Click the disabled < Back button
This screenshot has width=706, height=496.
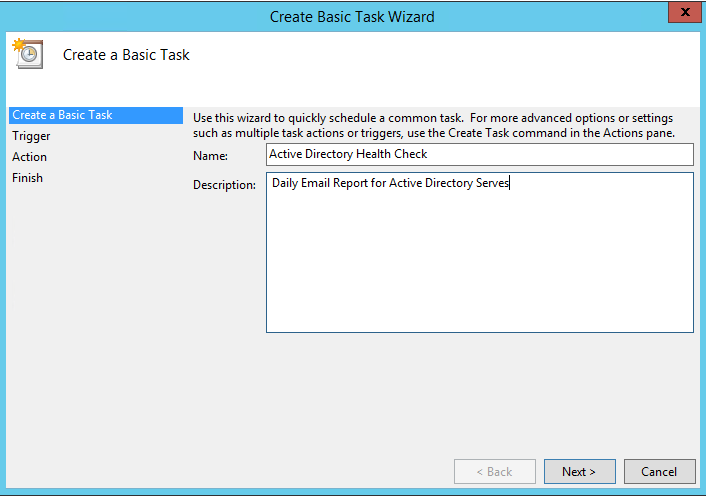pyautogui.click(x=495, y=471)
